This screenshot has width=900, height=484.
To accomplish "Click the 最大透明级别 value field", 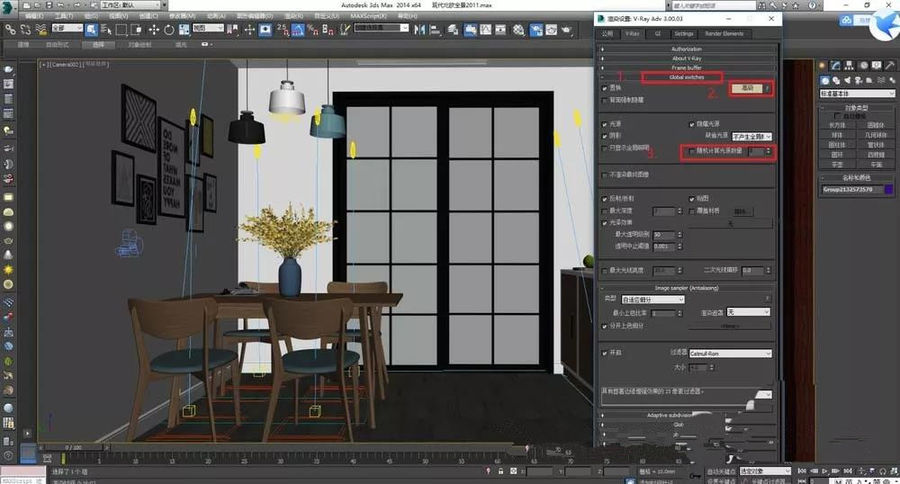I will click(664, 235).
